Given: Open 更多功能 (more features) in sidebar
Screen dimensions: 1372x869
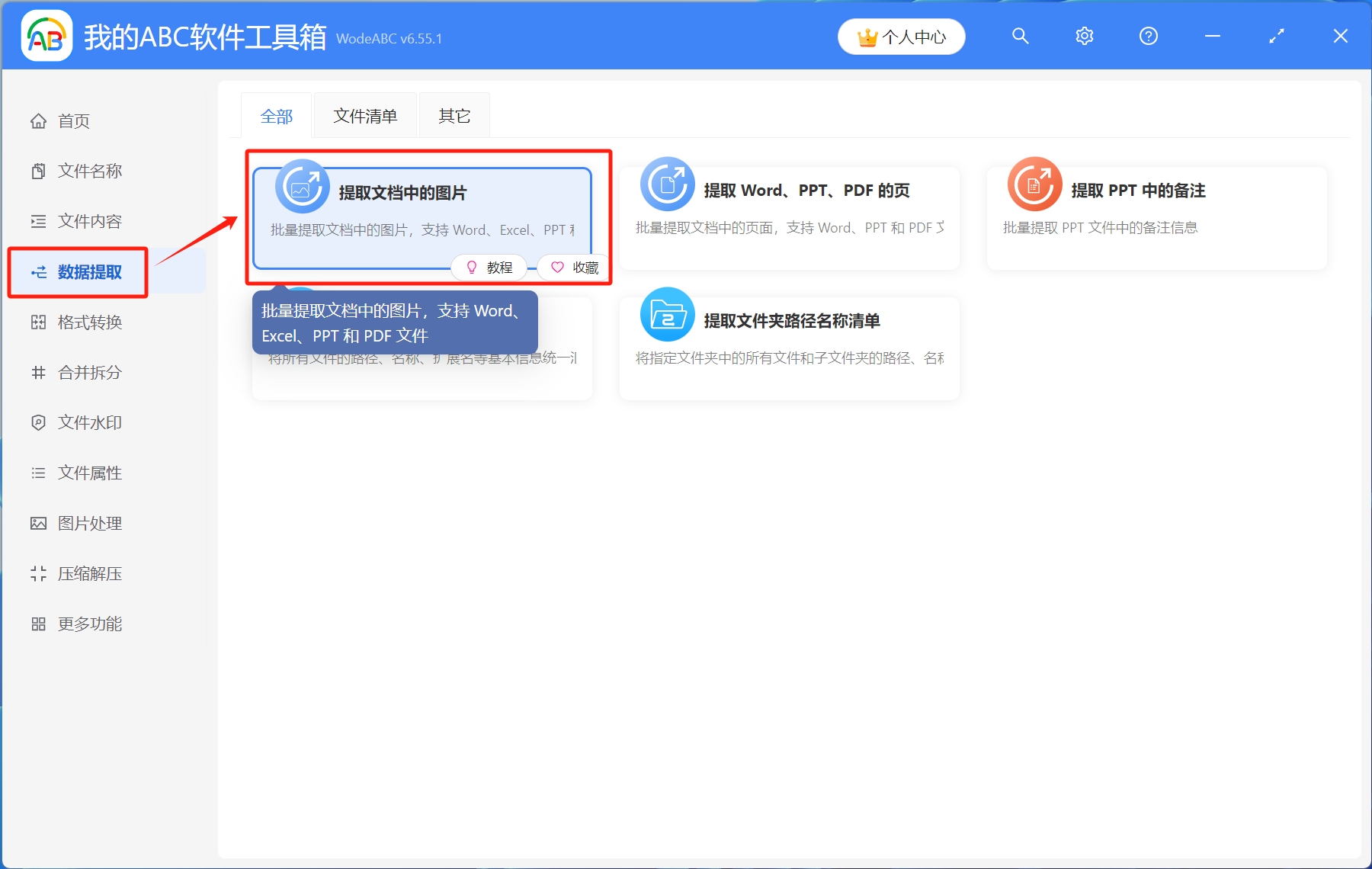Looking at the screenshot, I should [x=86, y=624].
